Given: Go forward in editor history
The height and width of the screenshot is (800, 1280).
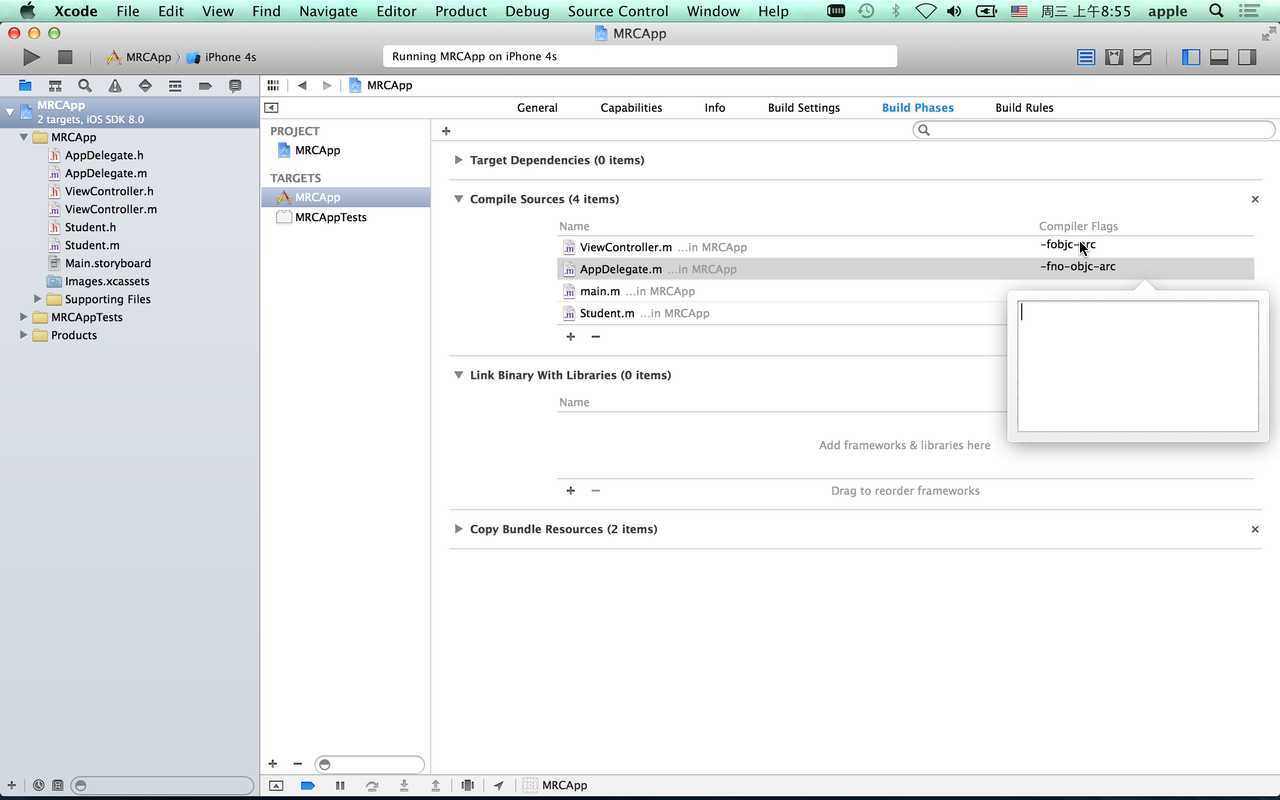Looking at the screenshot, I should pyautogui.click(x=326, y=85).
